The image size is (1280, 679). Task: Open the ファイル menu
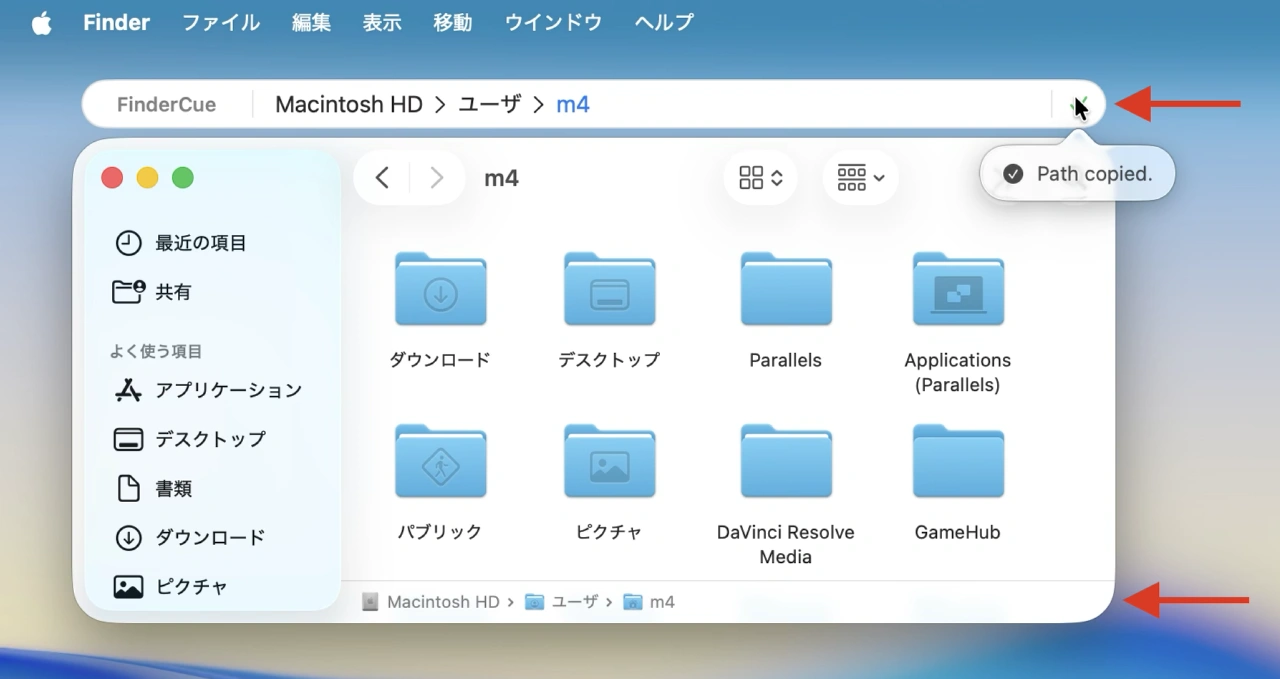221,23
